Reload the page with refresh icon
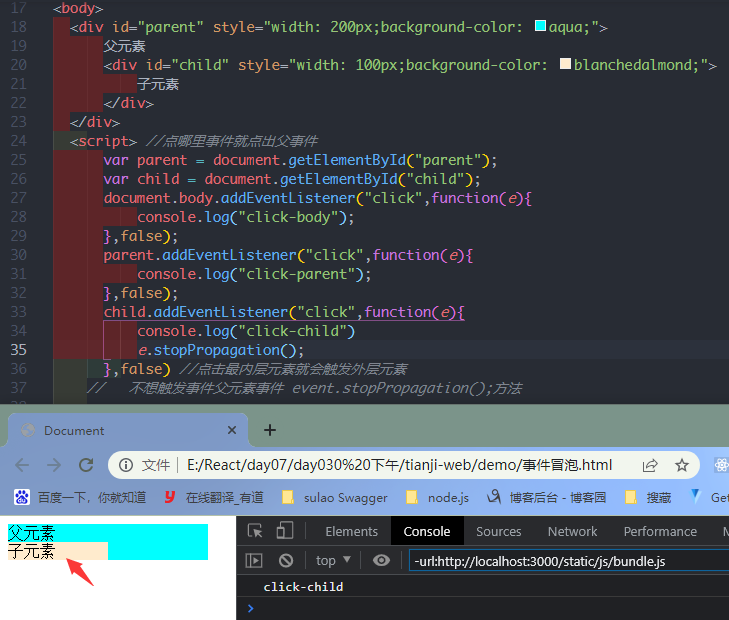Viewport: 729px width, 620px height. (86, 465)
